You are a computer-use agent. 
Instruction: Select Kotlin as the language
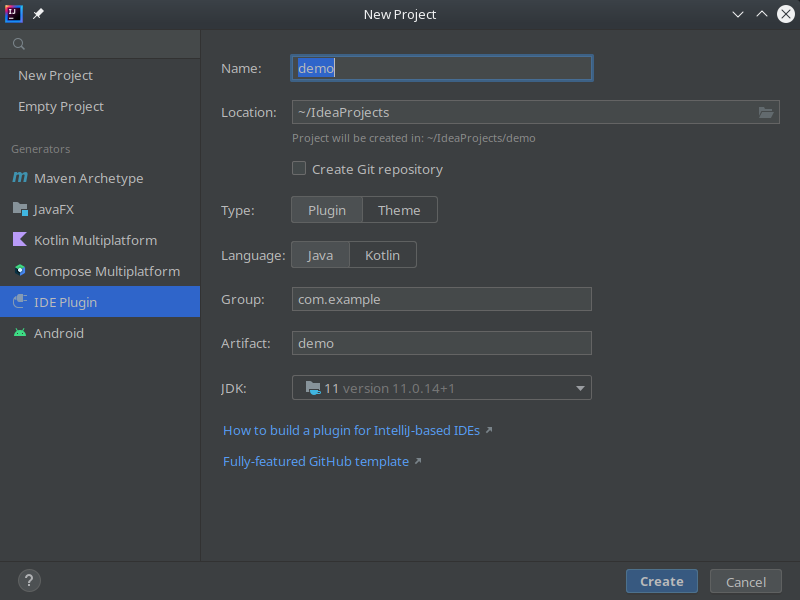coord(382,255)
